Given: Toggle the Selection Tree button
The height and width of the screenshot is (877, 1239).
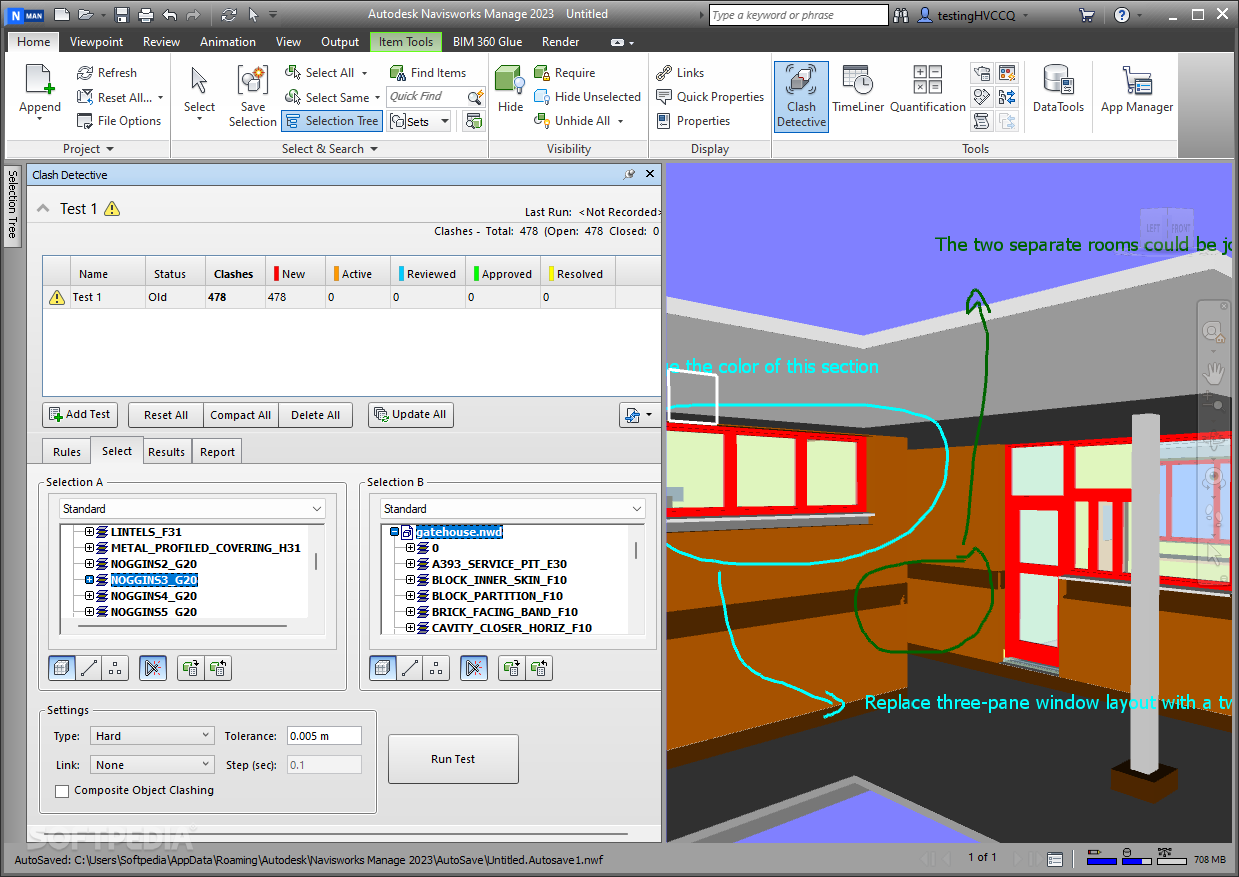Looking at the screenshot, I should pos(332,121).
